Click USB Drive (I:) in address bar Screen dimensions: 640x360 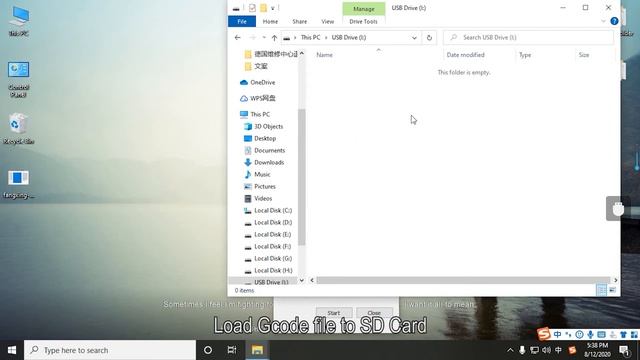pos(349,38)
